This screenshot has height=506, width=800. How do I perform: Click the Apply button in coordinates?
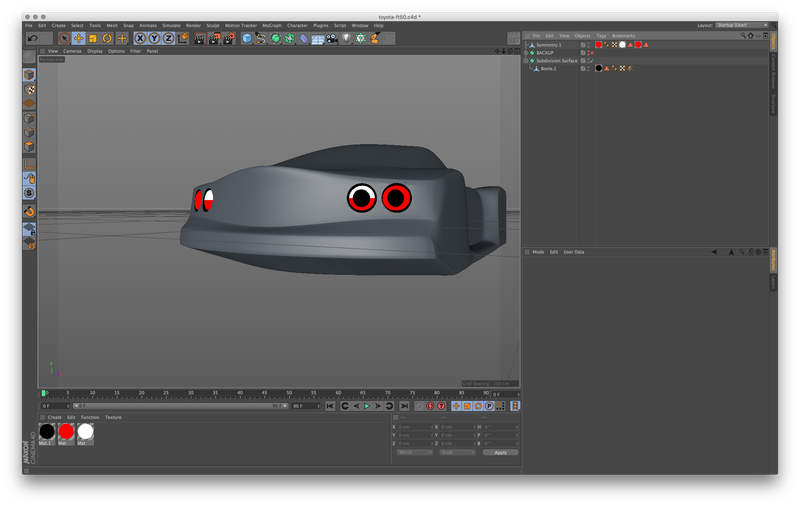click(x=501, y=452)
